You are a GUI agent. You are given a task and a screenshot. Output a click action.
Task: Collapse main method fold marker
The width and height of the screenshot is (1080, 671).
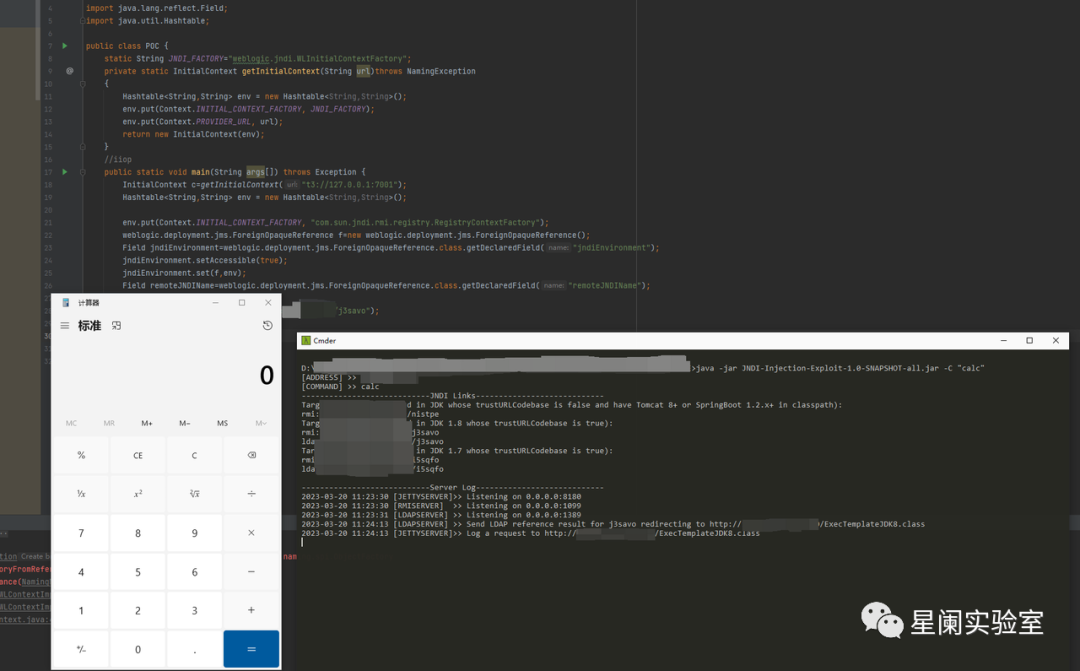[x=83, y=172]
